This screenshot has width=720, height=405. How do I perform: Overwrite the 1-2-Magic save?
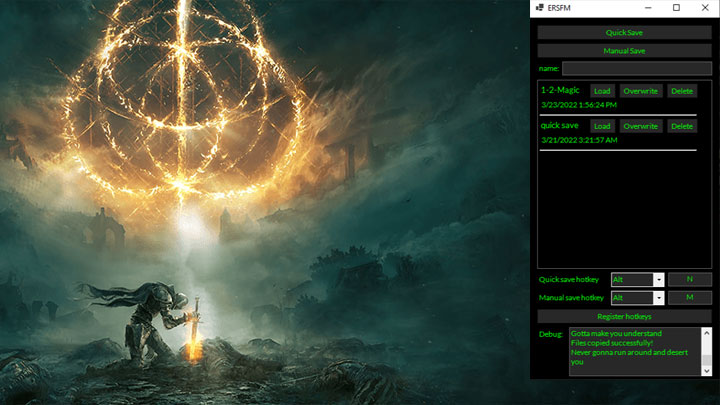pos(641,91)
